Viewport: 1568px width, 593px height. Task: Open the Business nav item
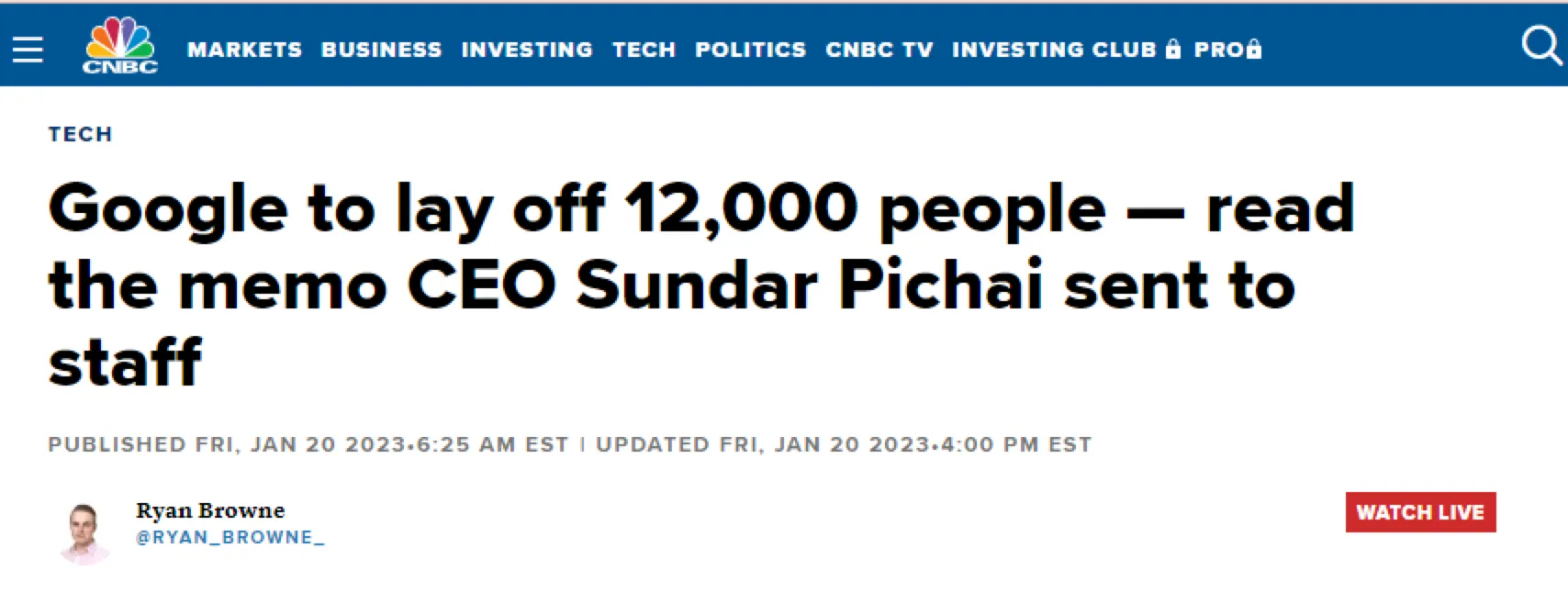click(381, 50)
